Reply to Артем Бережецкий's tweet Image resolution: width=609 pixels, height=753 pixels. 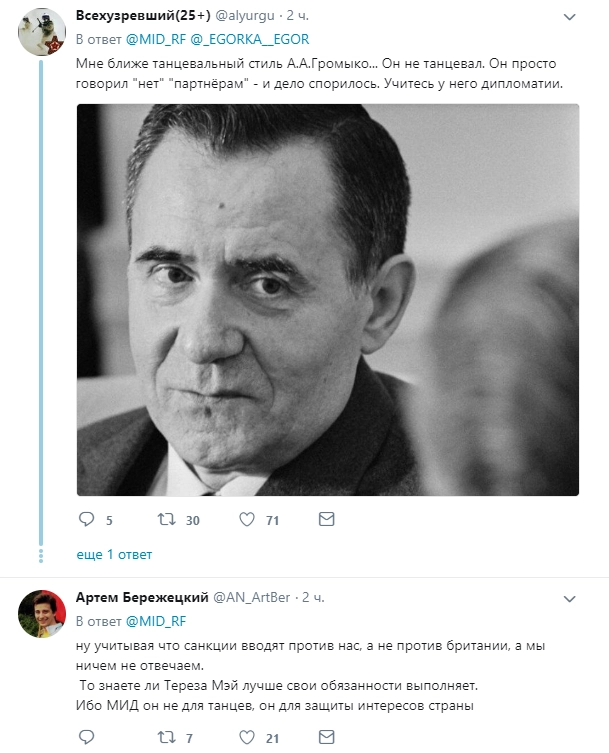pyautogui.click(x=86, y=738)
